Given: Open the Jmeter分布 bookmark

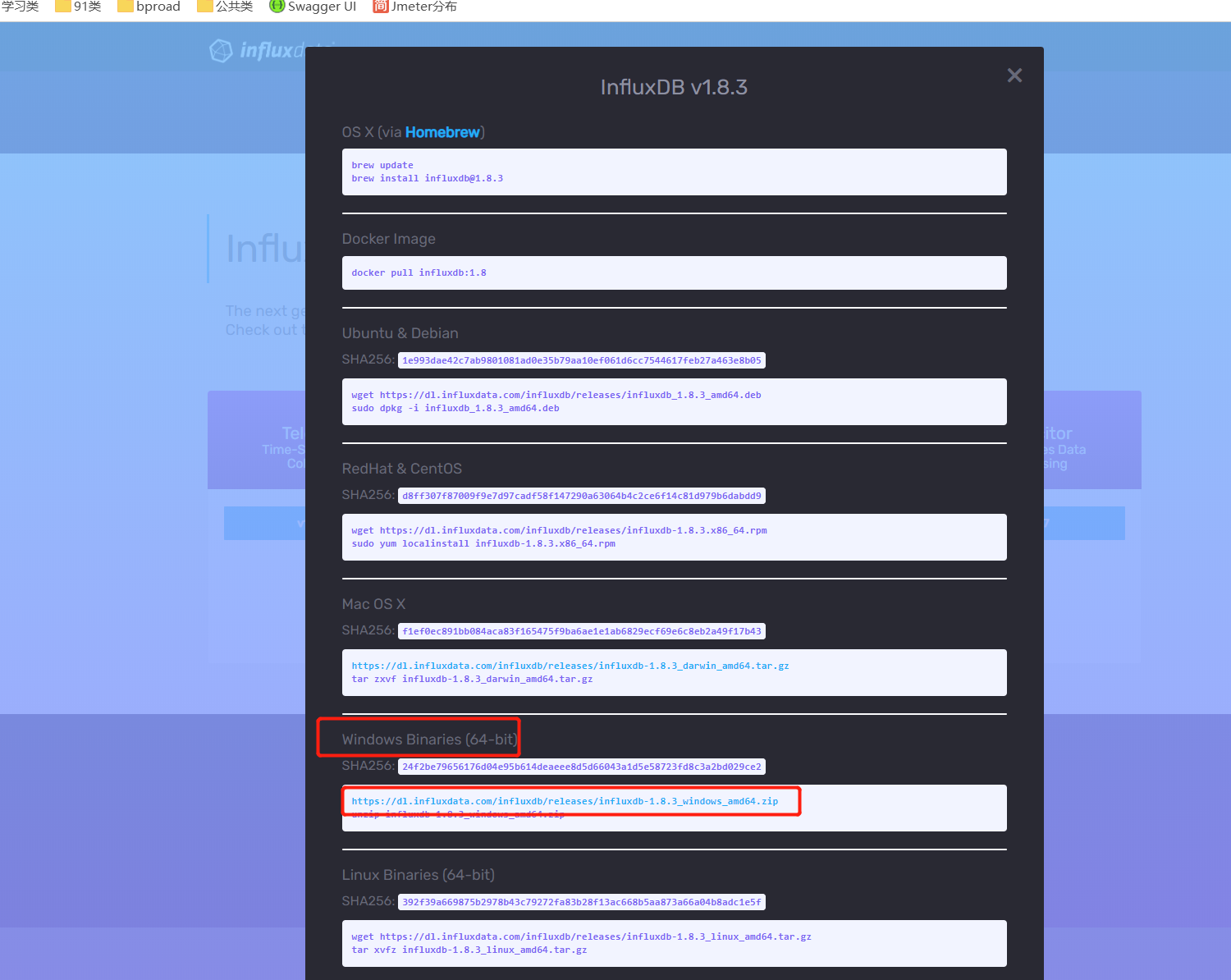Looking at the screenshot, I should pyautogui.click(x=414, y=7).
